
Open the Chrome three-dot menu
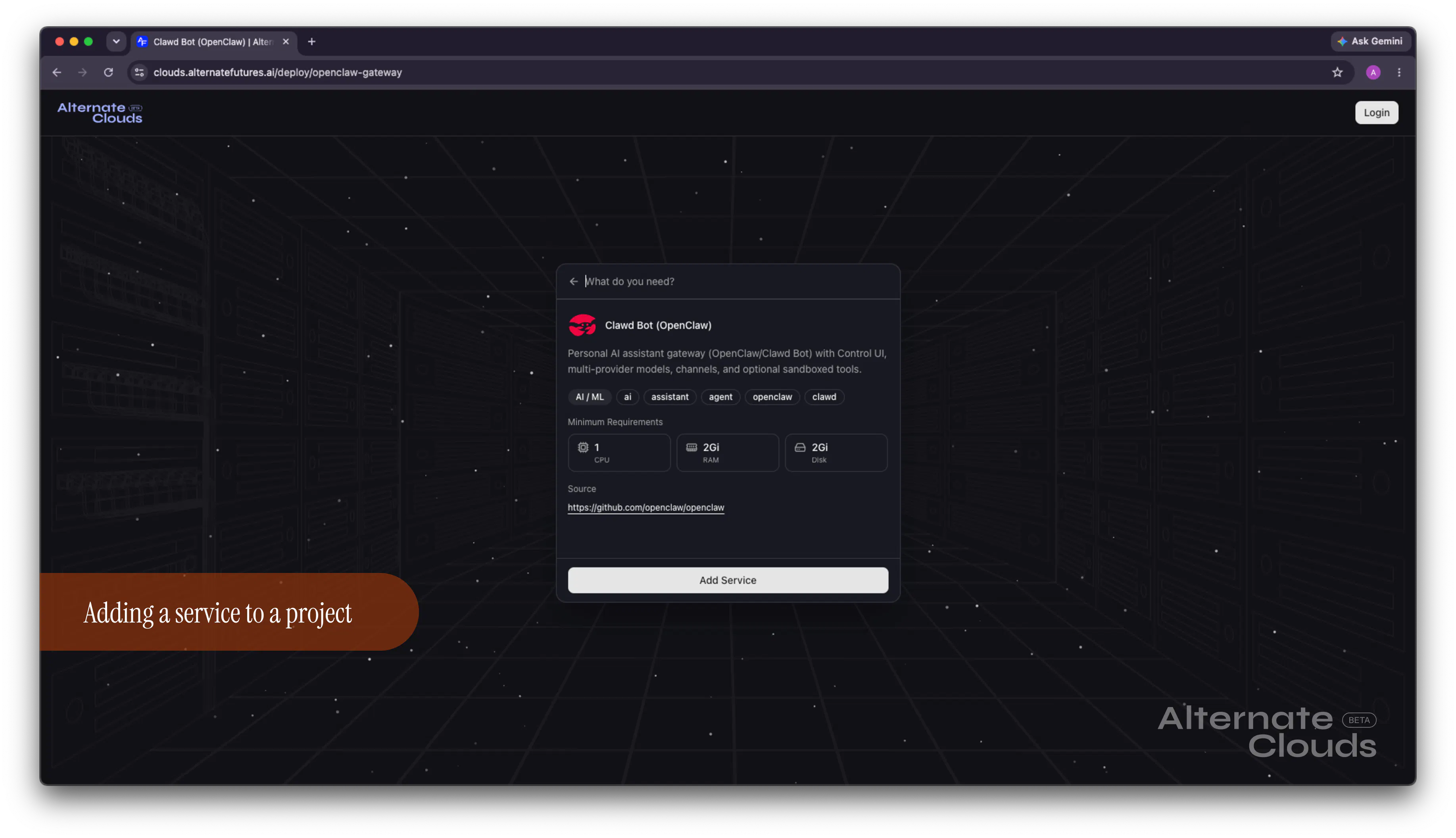[1398, 73]
